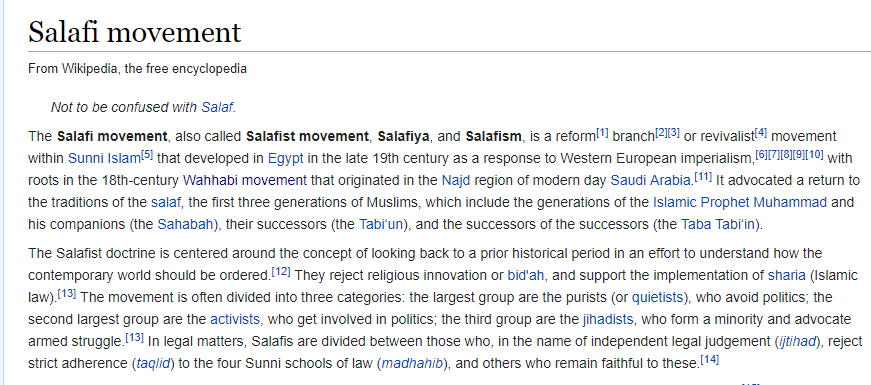871x385 pixels.
Task: Follow the Sunni Islam link
Action: (104, 158)
